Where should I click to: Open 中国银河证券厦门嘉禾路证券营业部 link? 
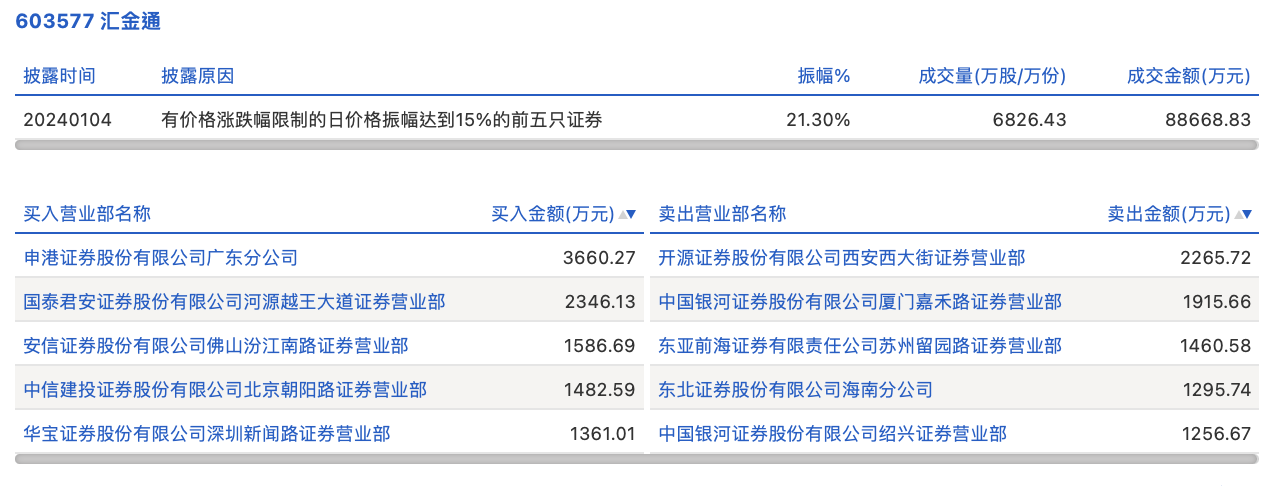click(x=860, y=302)
